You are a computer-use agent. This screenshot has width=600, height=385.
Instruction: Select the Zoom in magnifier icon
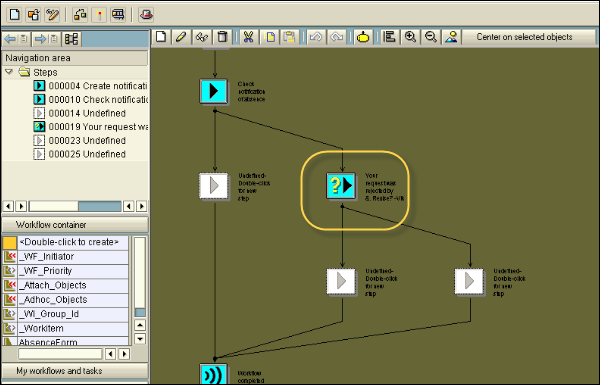point(410,37)
